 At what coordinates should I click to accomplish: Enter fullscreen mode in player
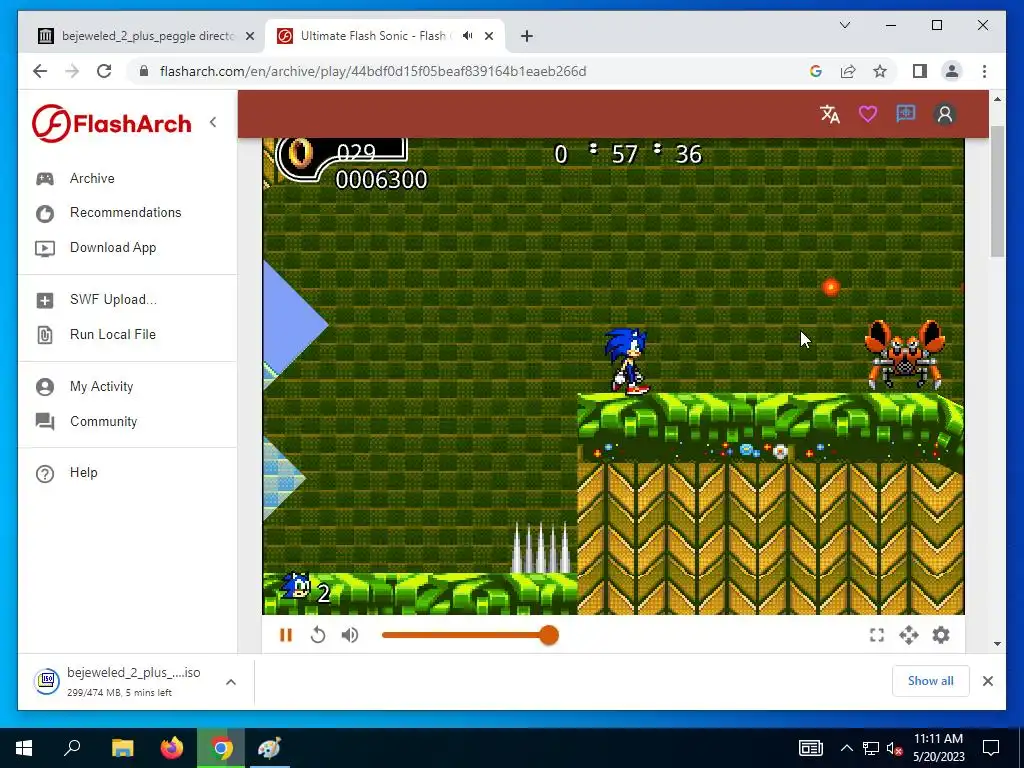tap(877, 635)
